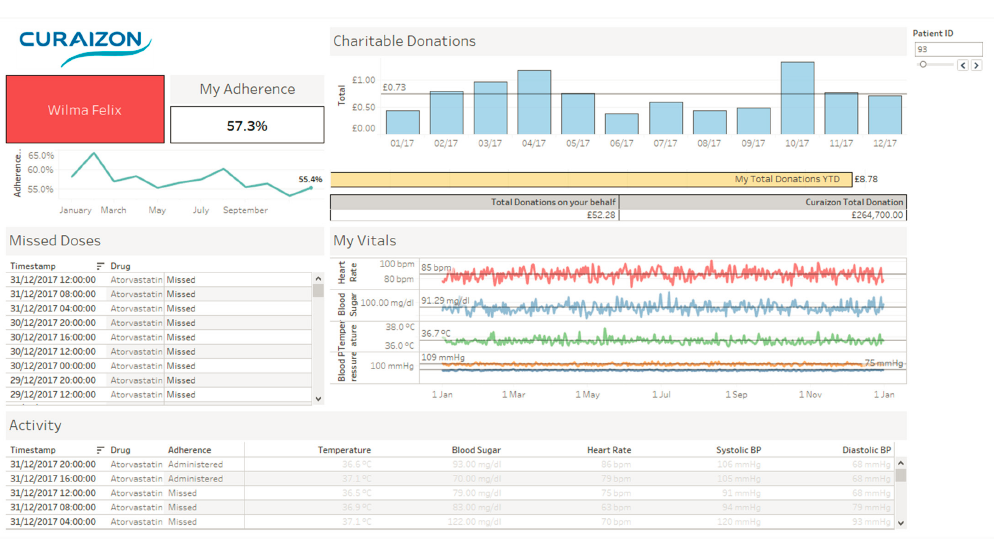The image size is (994, 554).
Task: Select the 57.3% adherence value box
Action: tap(247, 125)
